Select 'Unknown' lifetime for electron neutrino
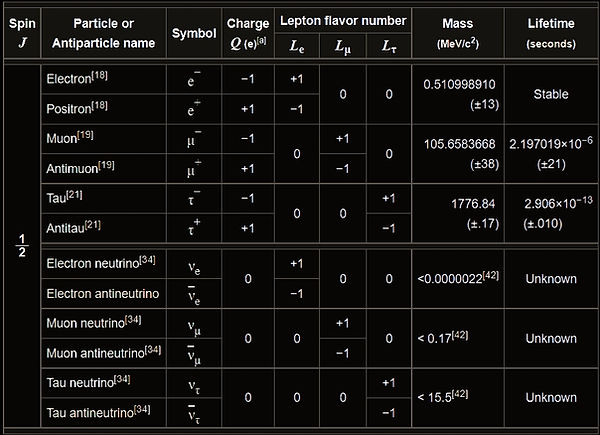Image resolution: width=600 pixels, height=435 pixels. coord(551,279)
